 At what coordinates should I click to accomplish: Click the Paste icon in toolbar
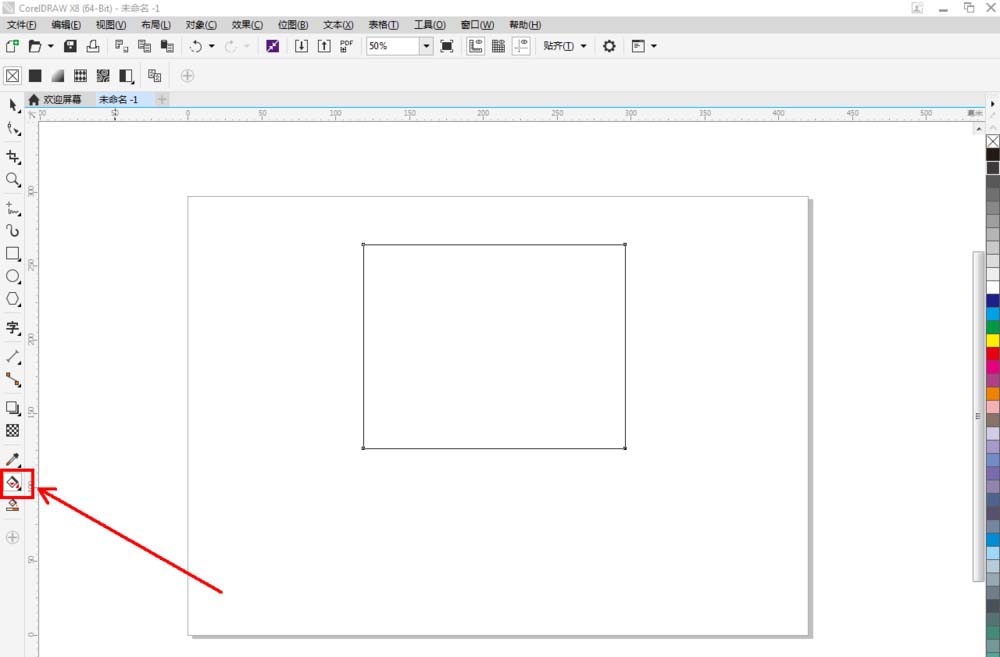pyautogui.click(x=167, y=46)
